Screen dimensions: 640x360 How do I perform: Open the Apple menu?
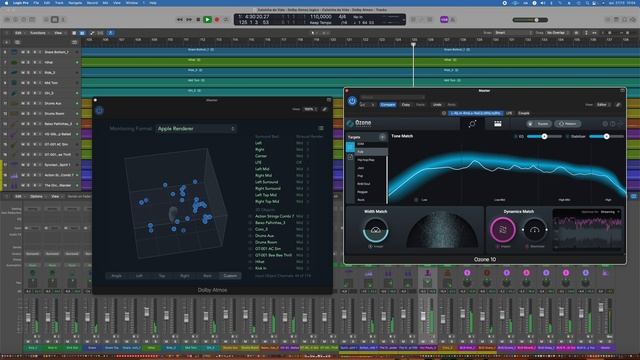pos(6,3)
